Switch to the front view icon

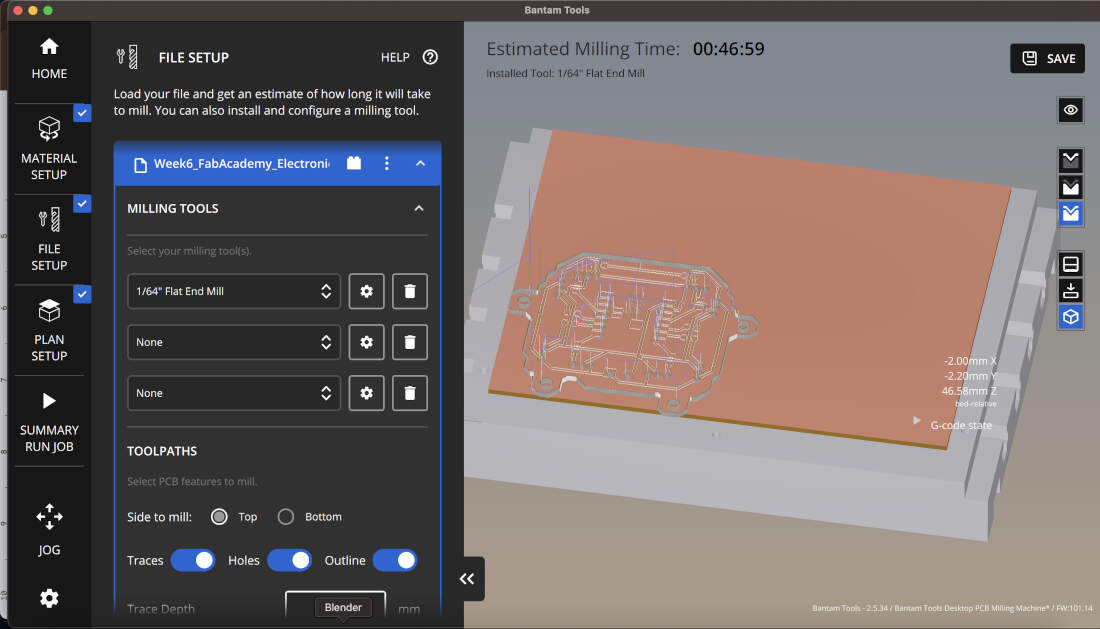pos(1071,264)
